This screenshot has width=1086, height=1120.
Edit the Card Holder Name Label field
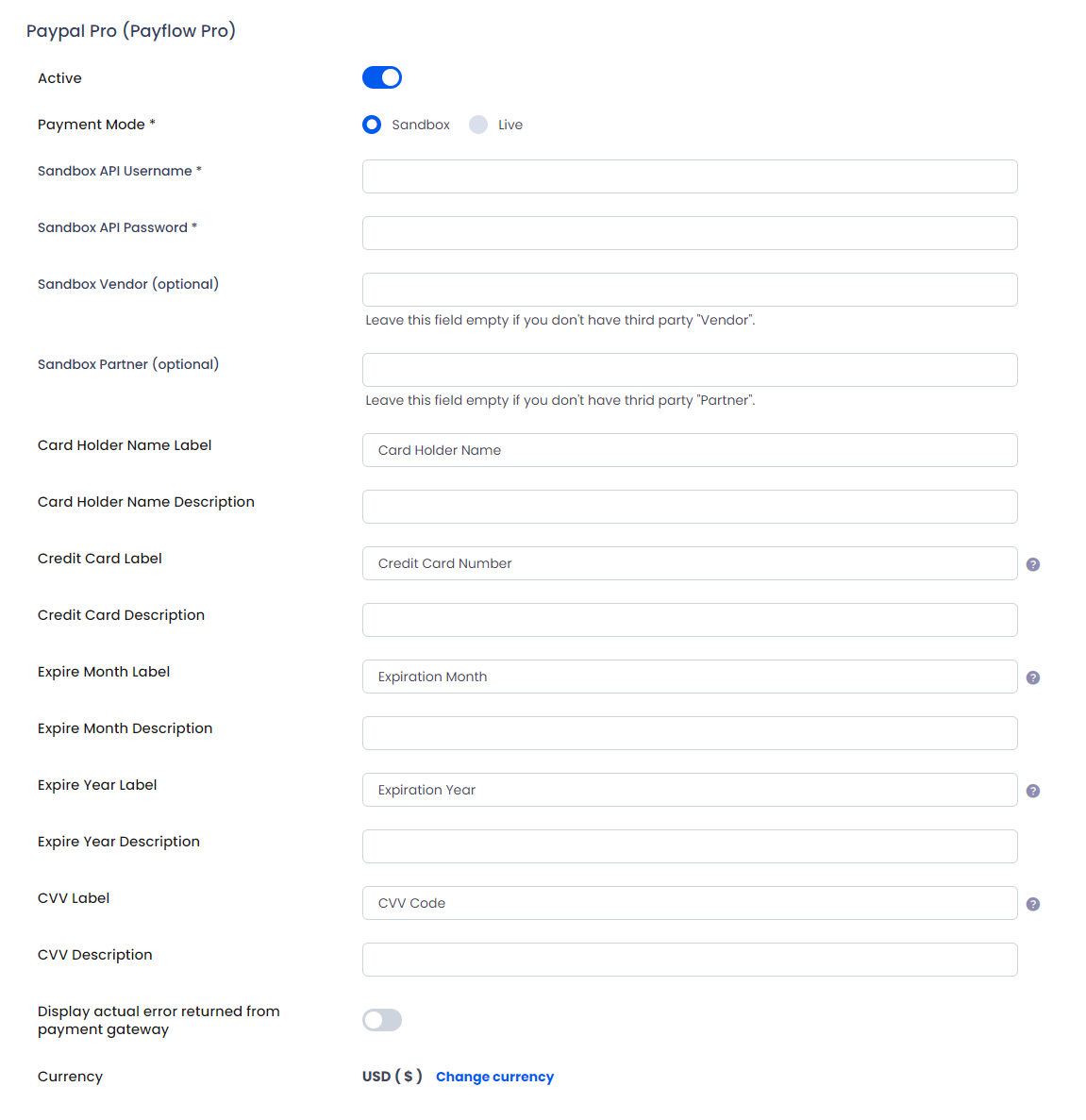point(690,450)
